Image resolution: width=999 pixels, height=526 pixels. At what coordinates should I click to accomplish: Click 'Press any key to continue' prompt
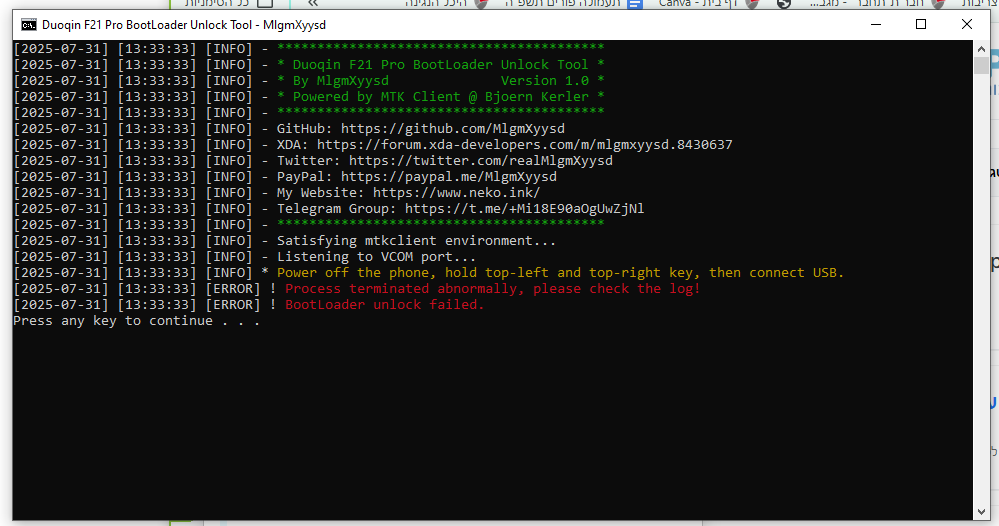click(136, 321)
